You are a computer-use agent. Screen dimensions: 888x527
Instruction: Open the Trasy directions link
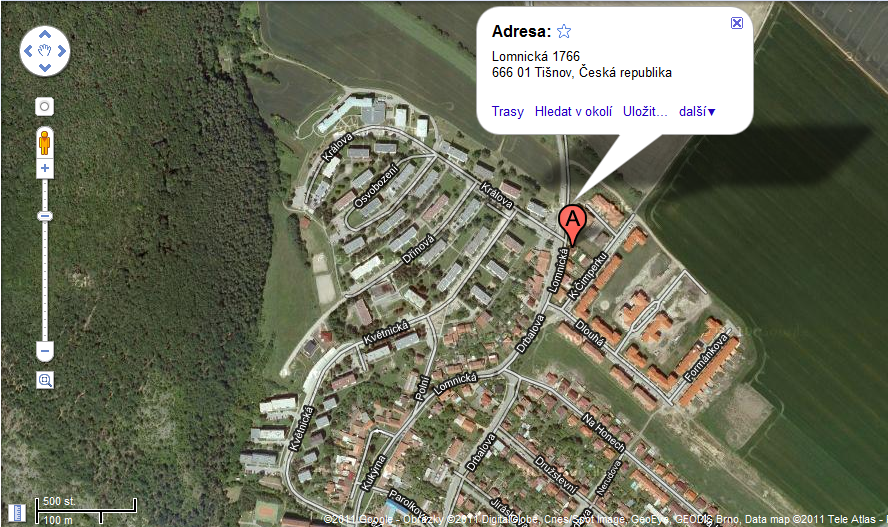click(x=507, y=112)
